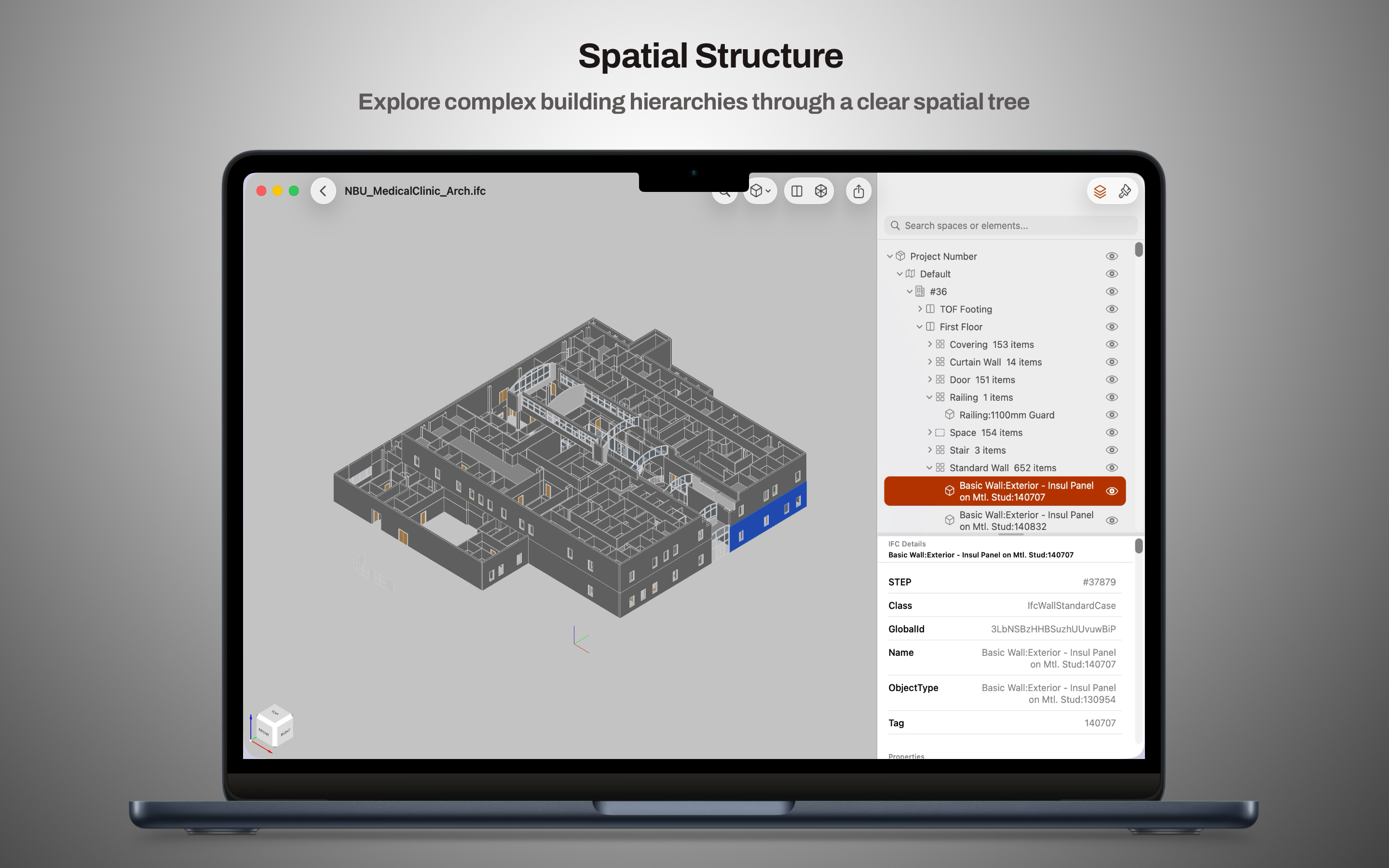Open the share export icon
Screen dimensions: 1389x868
(858, 191)
